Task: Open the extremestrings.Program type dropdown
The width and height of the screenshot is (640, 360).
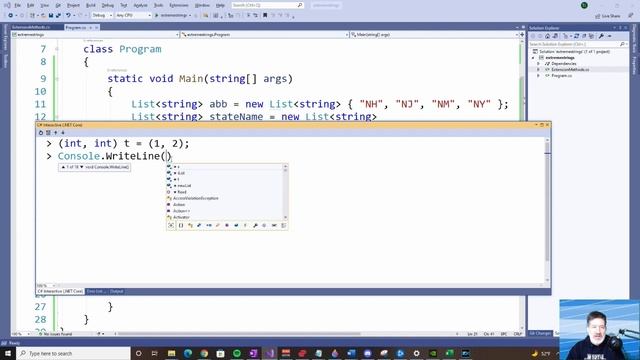Action: coord(264,35)
